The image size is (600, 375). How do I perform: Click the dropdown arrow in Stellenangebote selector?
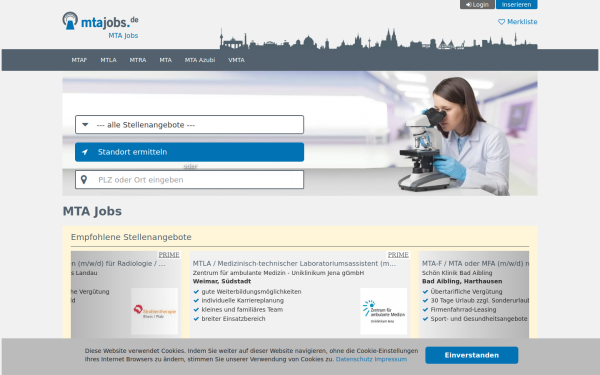tap(85, 125)
